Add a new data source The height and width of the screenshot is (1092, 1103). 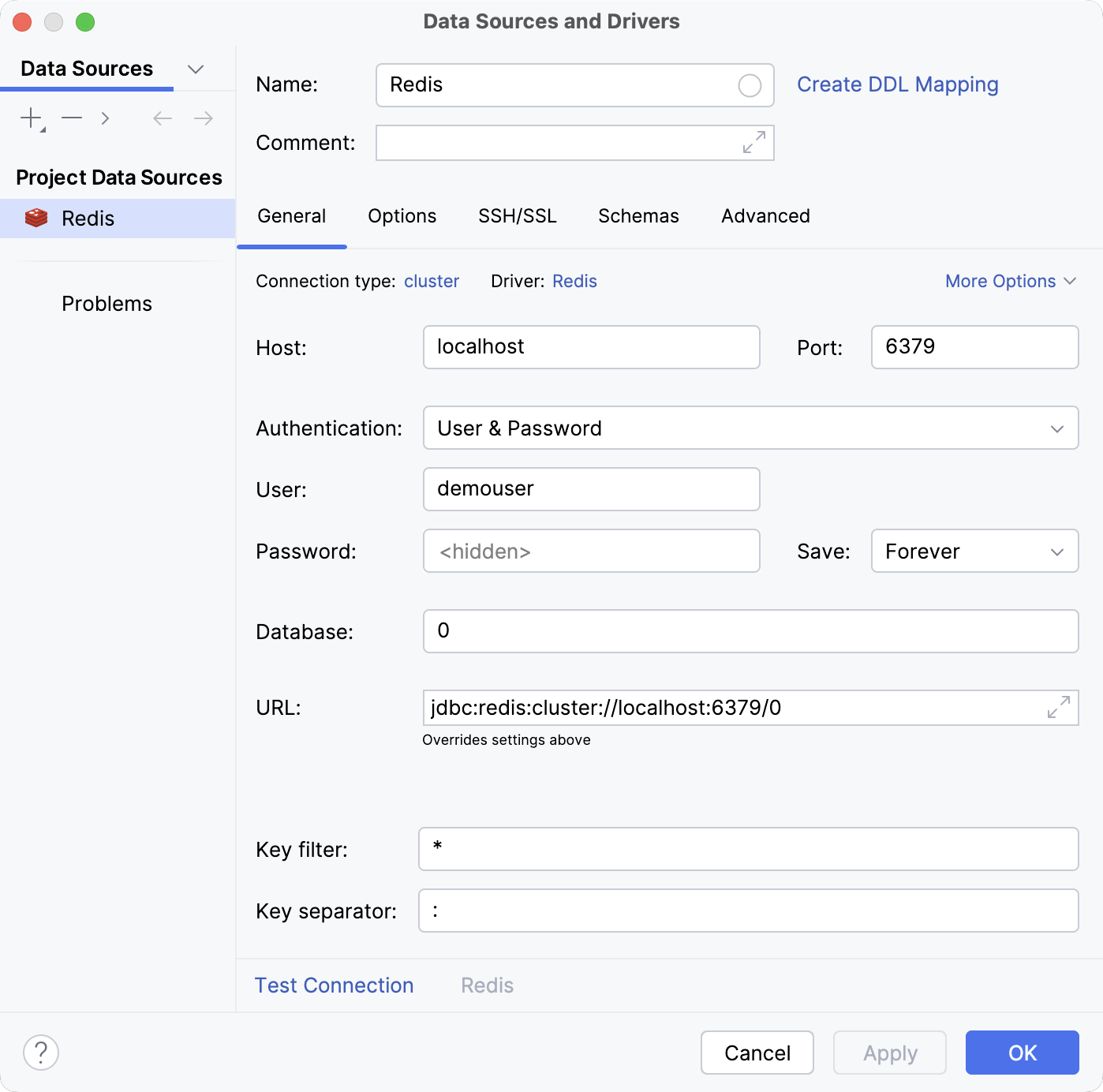[x=31, y=118]
